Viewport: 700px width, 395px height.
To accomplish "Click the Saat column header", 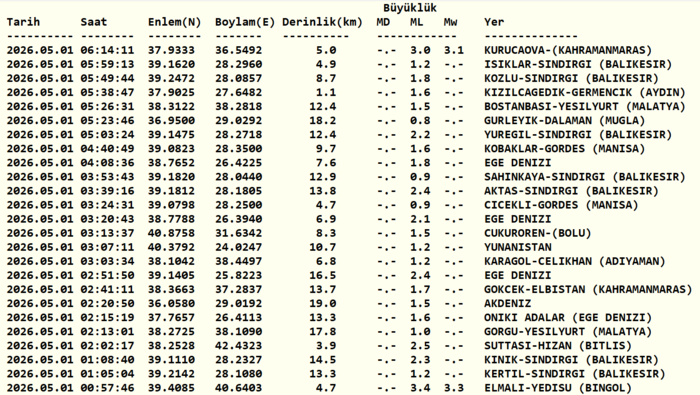I will 94,22.
